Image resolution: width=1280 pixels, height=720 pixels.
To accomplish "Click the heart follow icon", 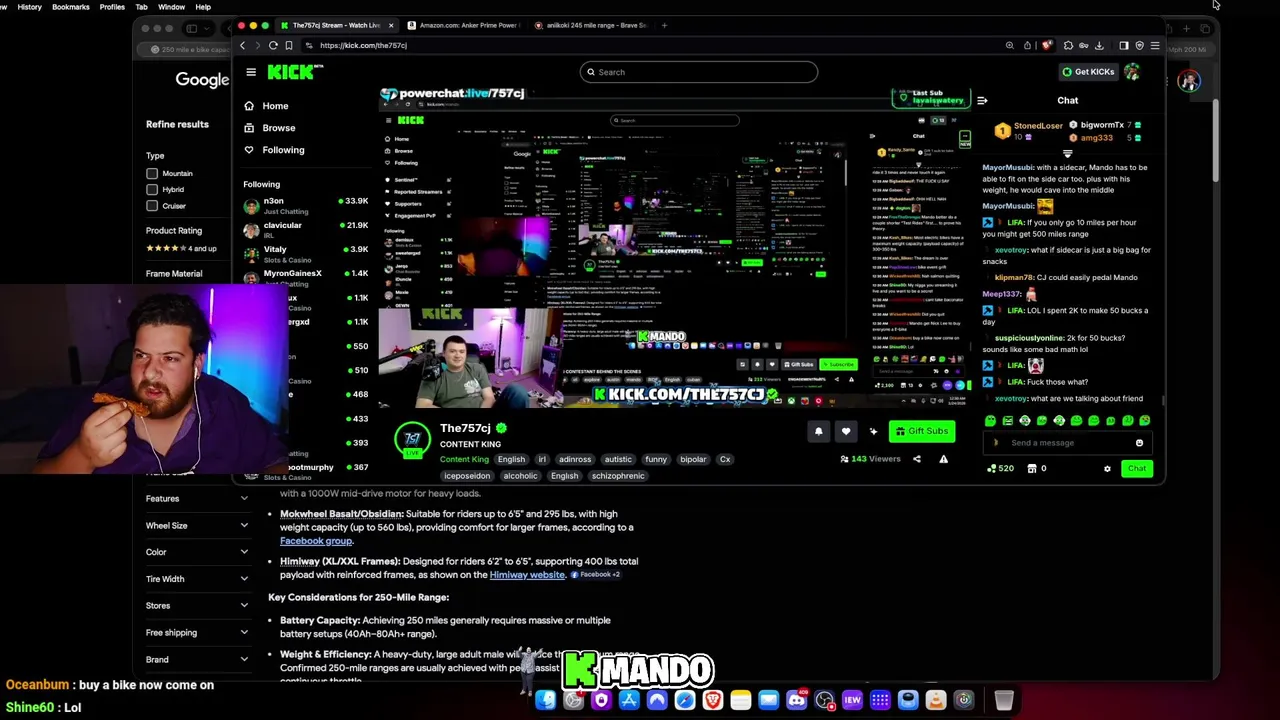I will pos(846,431).
